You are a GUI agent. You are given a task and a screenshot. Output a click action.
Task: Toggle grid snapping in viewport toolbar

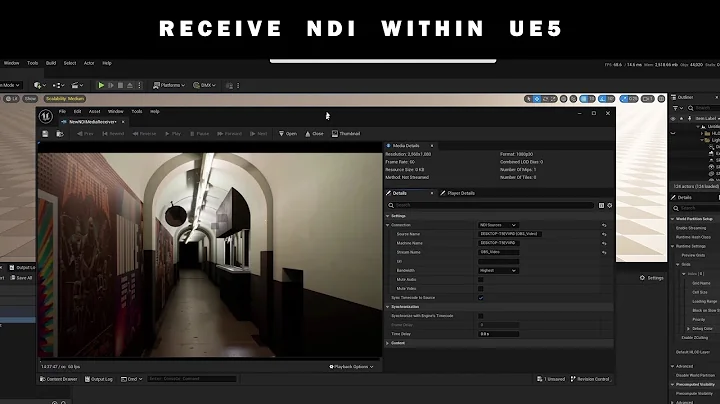click(584, 99)
